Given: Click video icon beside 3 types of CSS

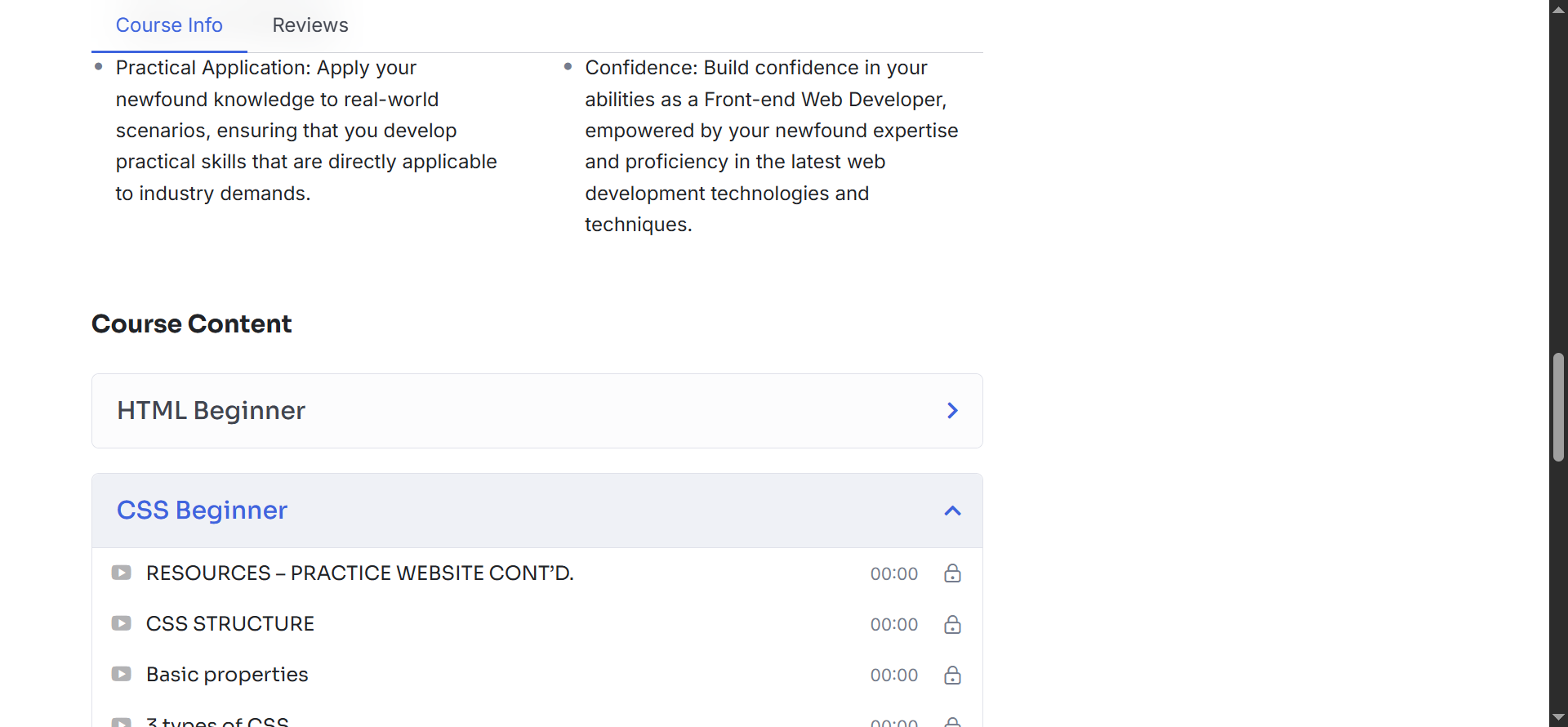Looking at the screenshot, I should (x=122, y=722).
